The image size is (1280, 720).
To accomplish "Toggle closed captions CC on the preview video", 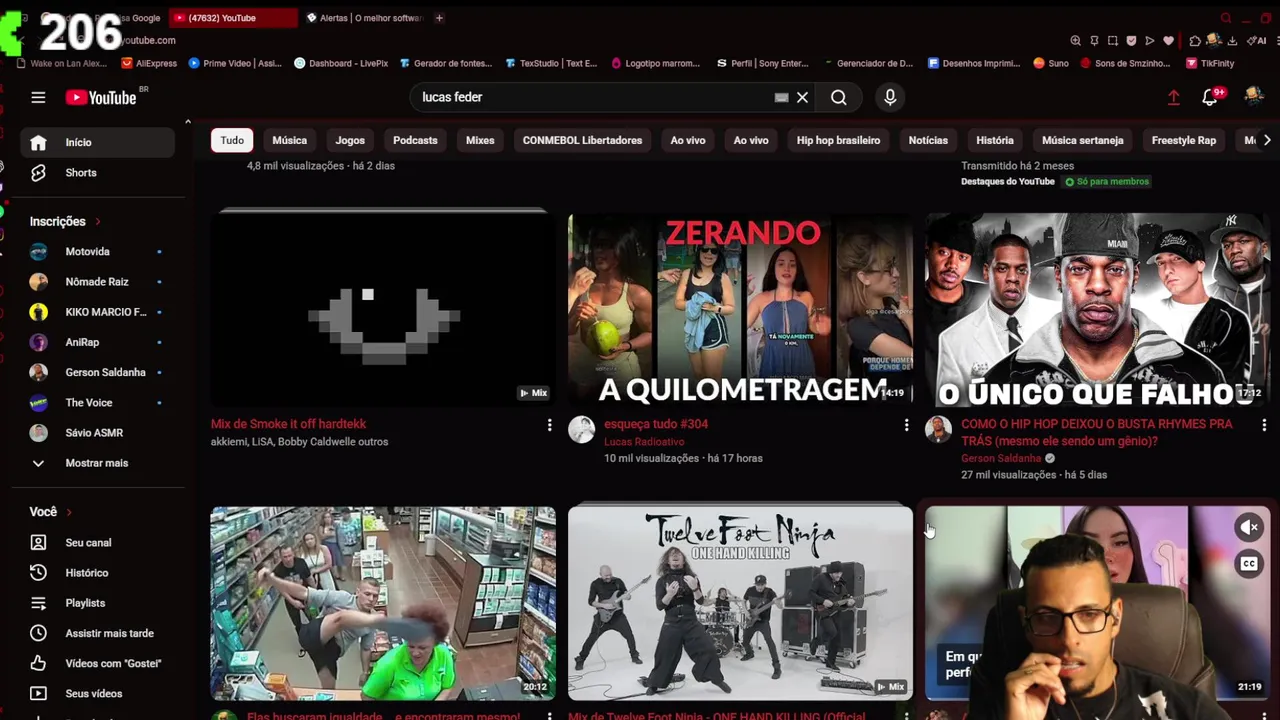I will [1249, 564].
